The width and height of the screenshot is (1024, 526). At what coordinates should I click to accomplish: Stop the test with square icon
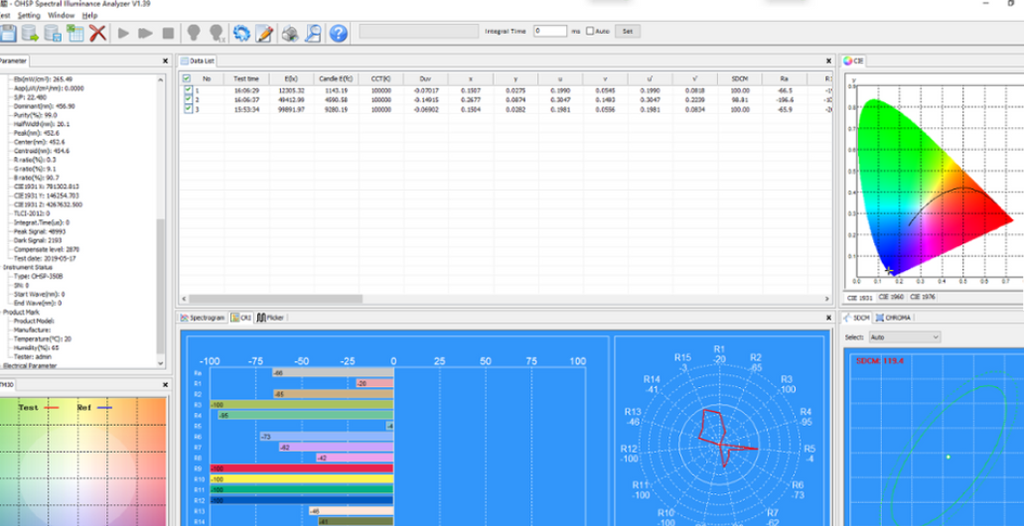click(168, 33)
